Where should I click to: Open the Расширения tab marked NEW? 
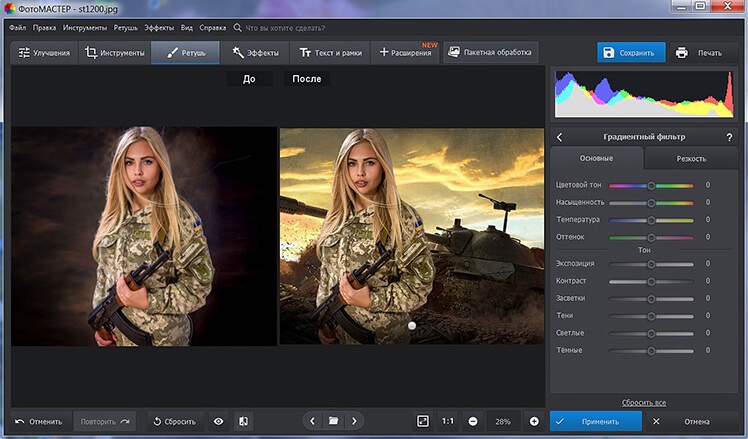pos(405,52)
